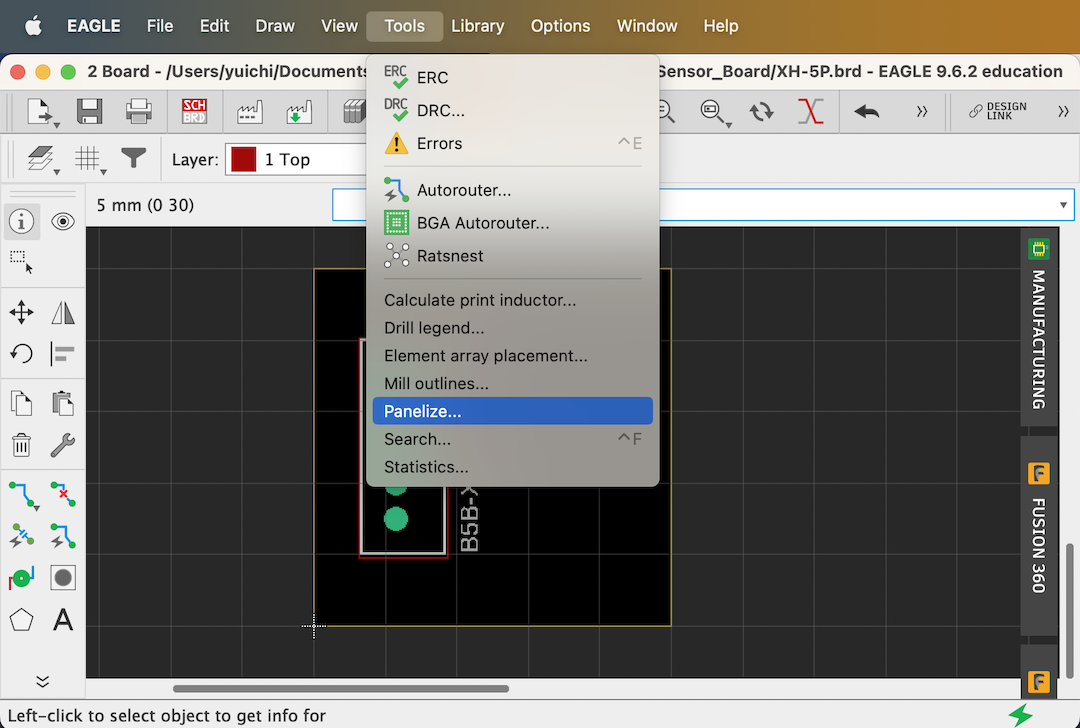Expand hidden toolbar items next to Undo
Viewport: 1080px width, 728px height.
coord(922,112)
